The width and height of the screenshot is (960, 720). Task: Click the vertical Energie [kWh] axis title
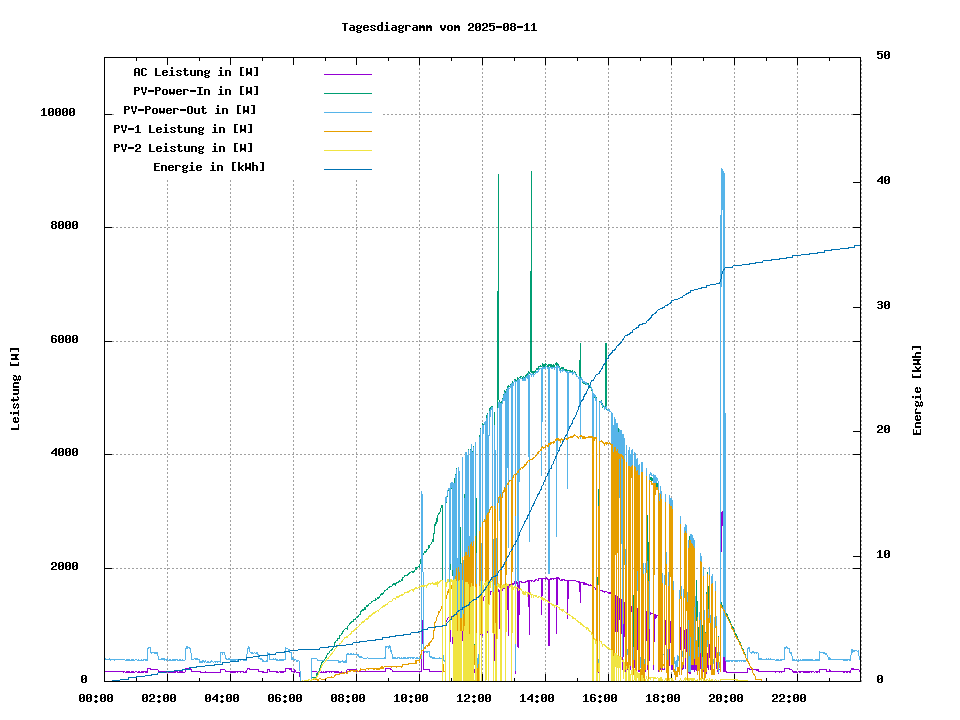[917, 390]
